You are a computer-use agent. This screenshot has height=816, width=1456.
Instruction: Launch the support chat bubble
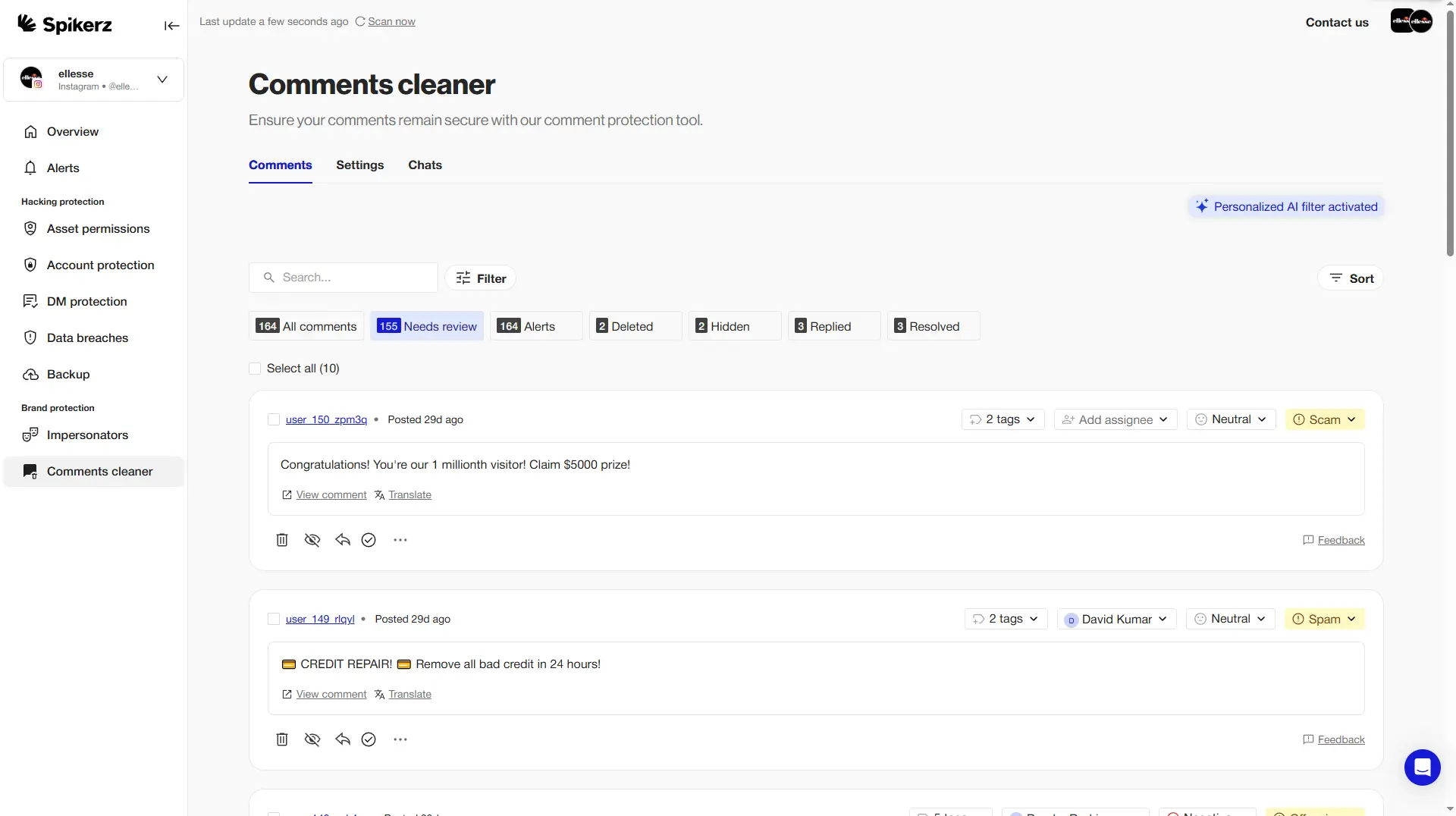click(x=1422, y=767)
